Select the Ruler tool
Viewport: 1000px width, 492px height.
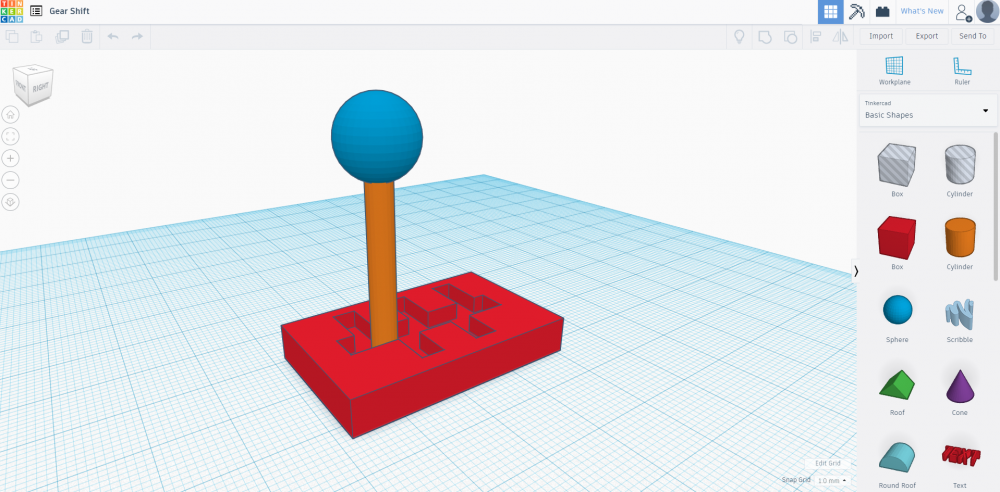point(962,70)
